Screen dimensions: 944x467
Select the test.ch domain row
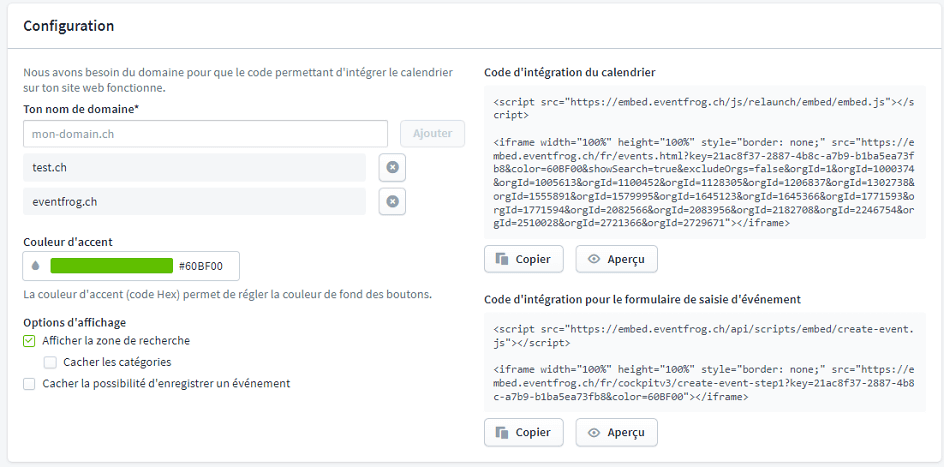194,168
